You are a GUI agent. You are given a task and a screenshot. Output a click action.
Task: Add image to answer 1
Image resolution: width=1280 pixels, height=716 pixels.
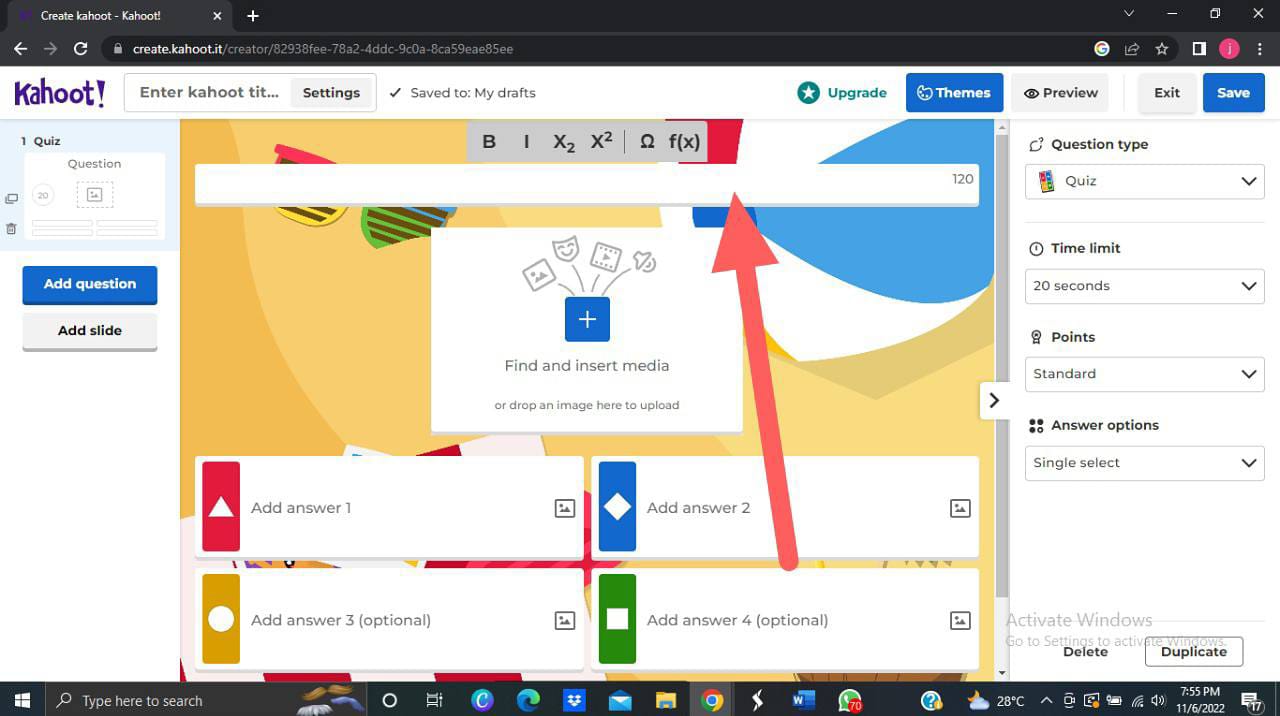coord(565,508)
